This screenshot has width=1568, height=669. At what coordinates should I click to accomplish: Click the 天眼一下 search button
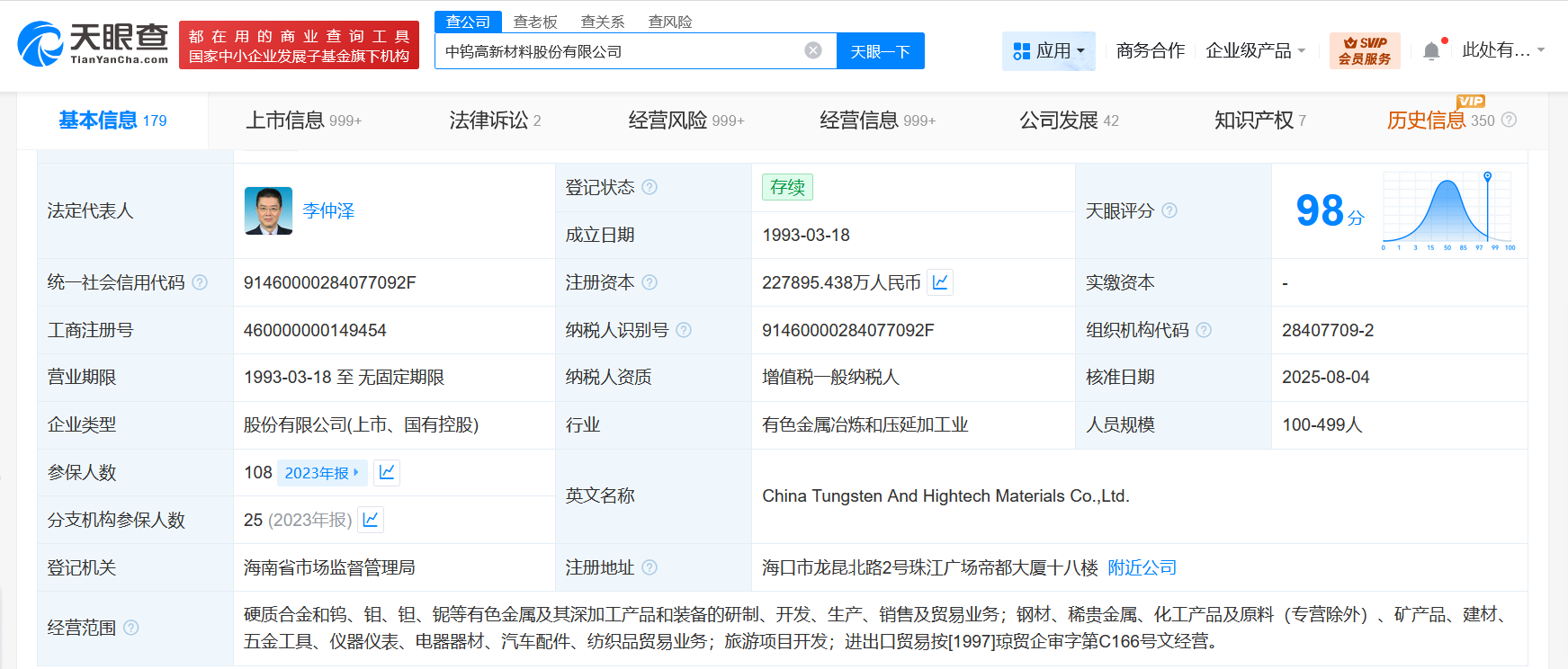point(880,51)
